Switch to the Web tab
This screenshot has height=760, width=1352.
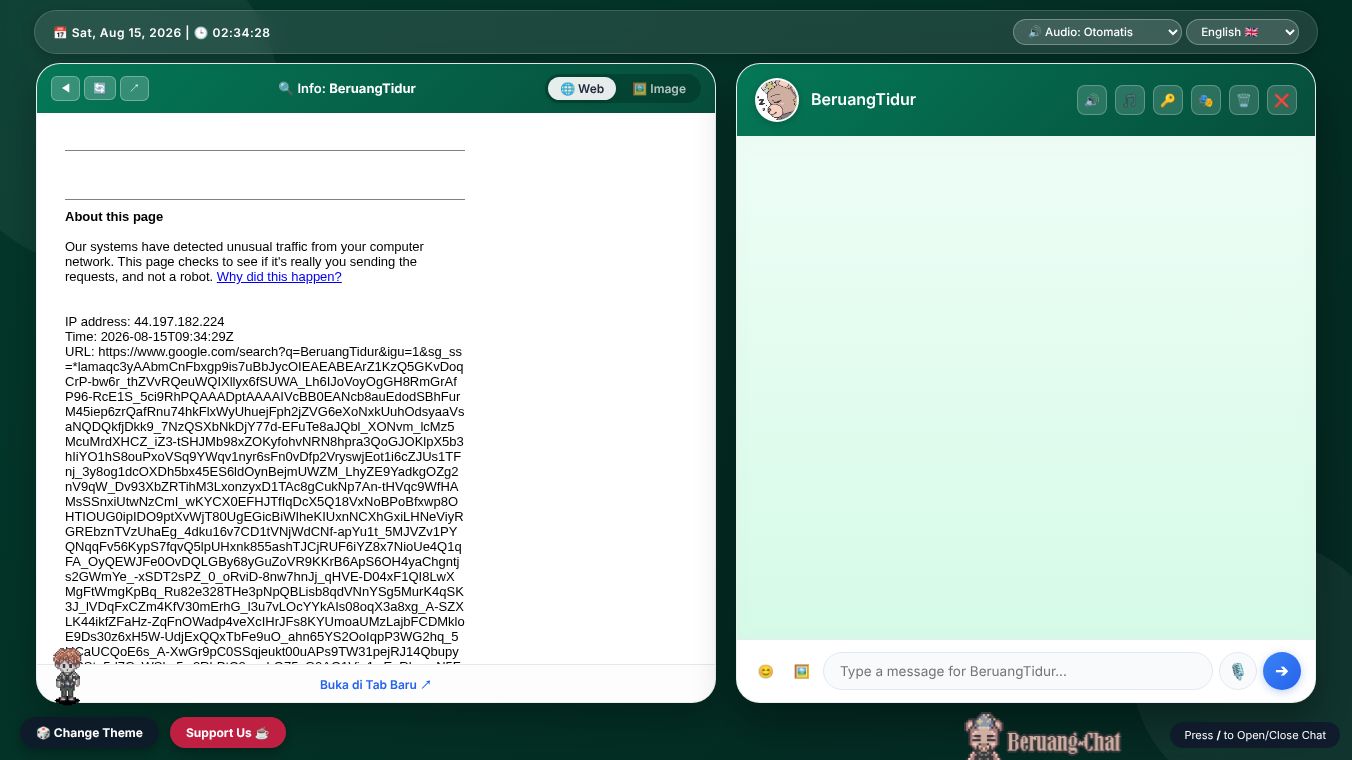tap(582, 89)
